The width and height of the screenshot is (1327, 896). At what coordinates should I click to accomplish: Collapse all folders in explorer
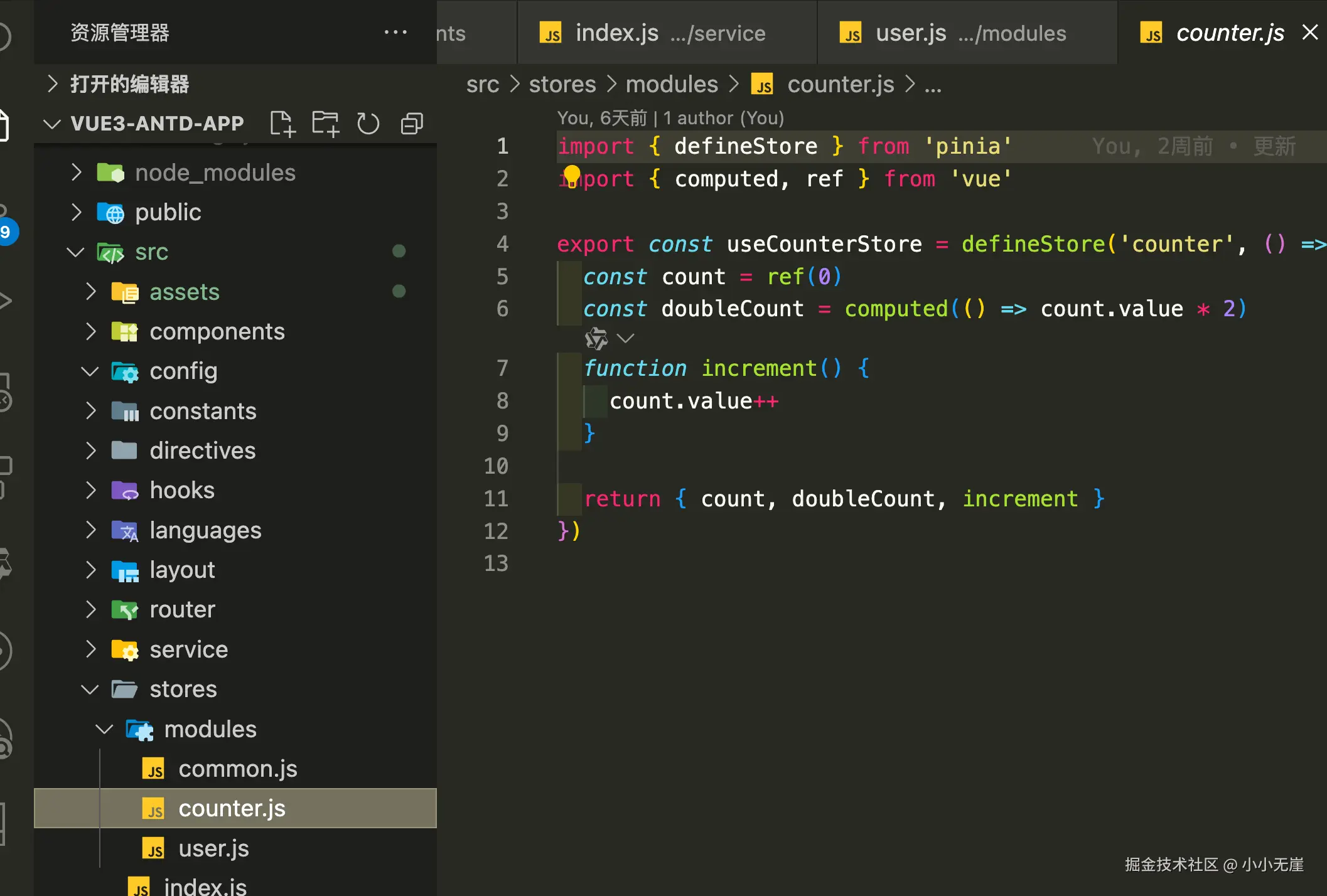pos(412,124)
